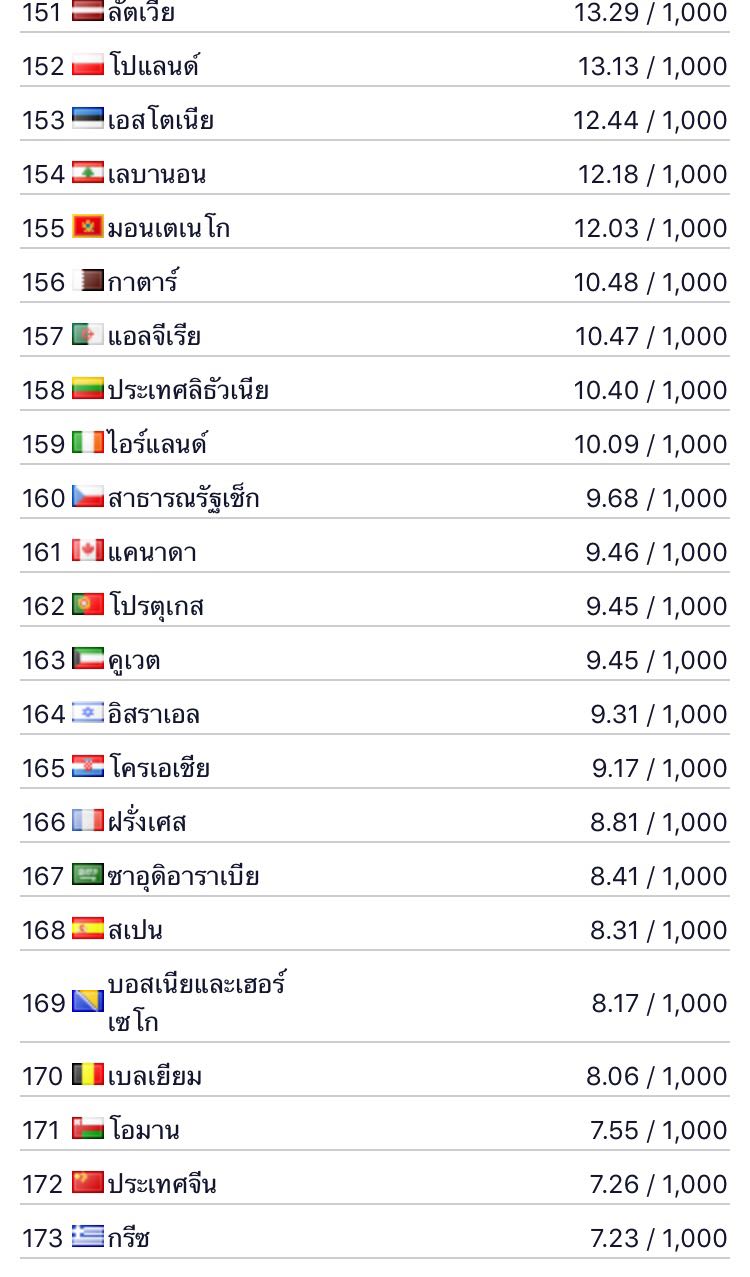Tap the Saudi Arabia flag icon
Image resolution: width=750 pixels, height=1277 pixels.
point(88,875)
